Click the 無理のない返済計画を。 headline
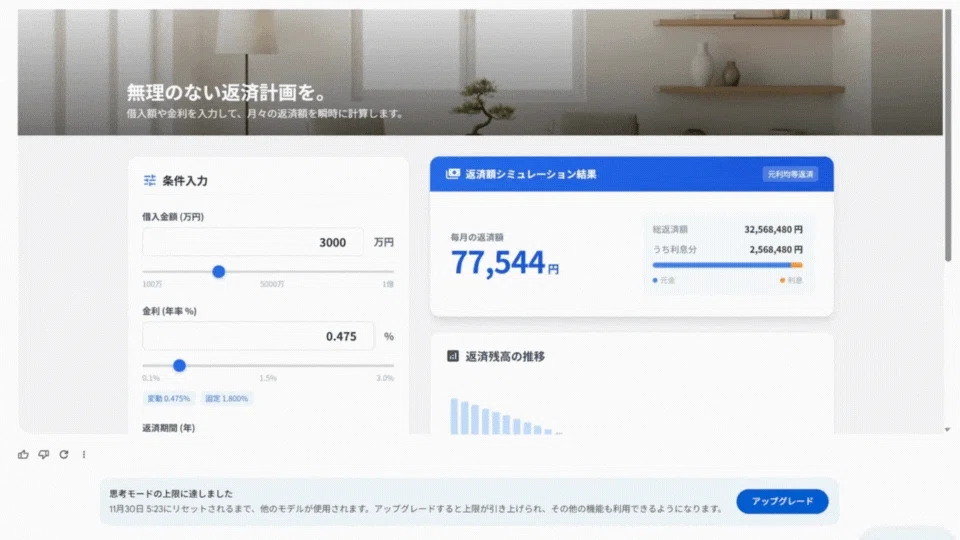The image size is (960, 540). tap(227, 92)
